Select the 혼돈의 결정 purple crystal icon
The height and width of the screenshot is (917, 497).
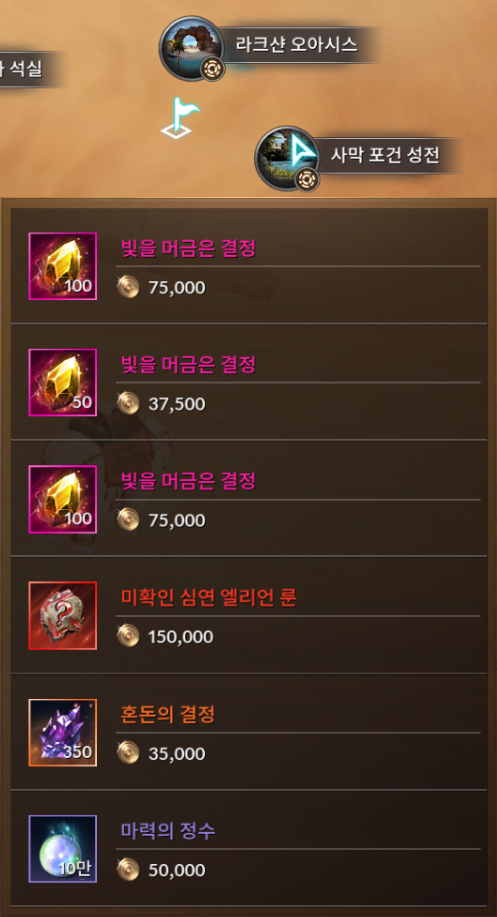pos(63,732)
